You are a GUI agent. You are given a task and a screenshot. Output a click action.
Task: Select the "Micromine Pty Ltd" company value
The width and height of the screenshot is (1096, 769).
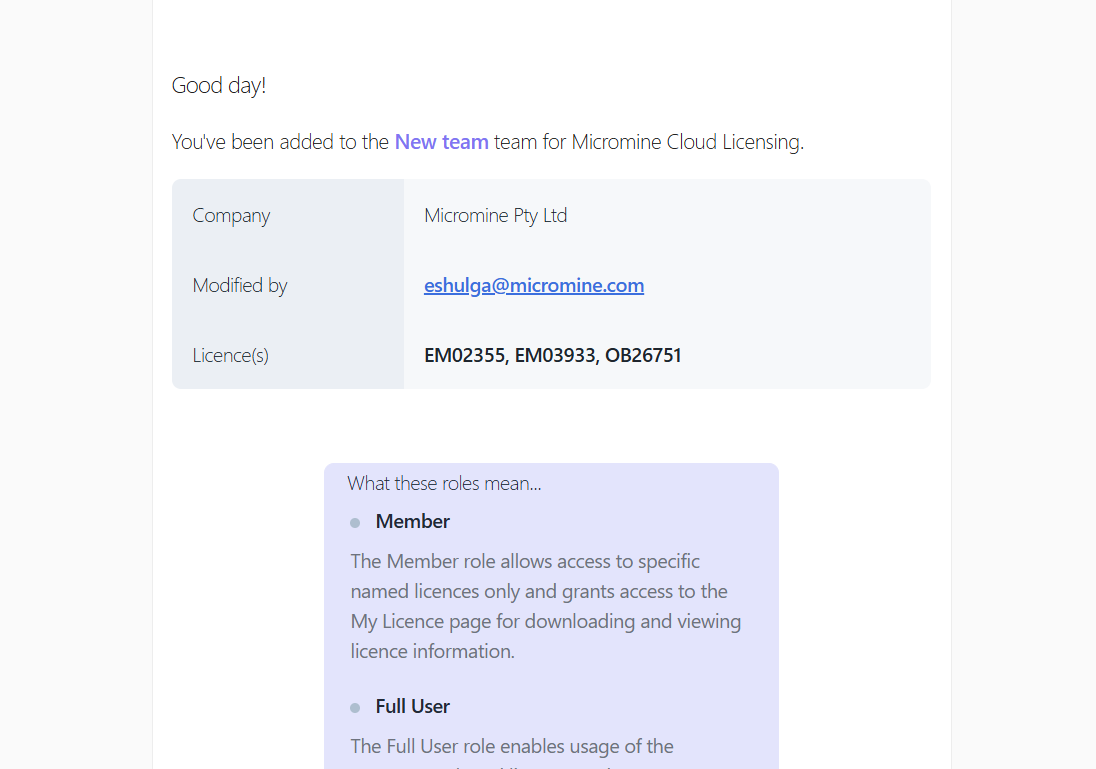[495, 216]
